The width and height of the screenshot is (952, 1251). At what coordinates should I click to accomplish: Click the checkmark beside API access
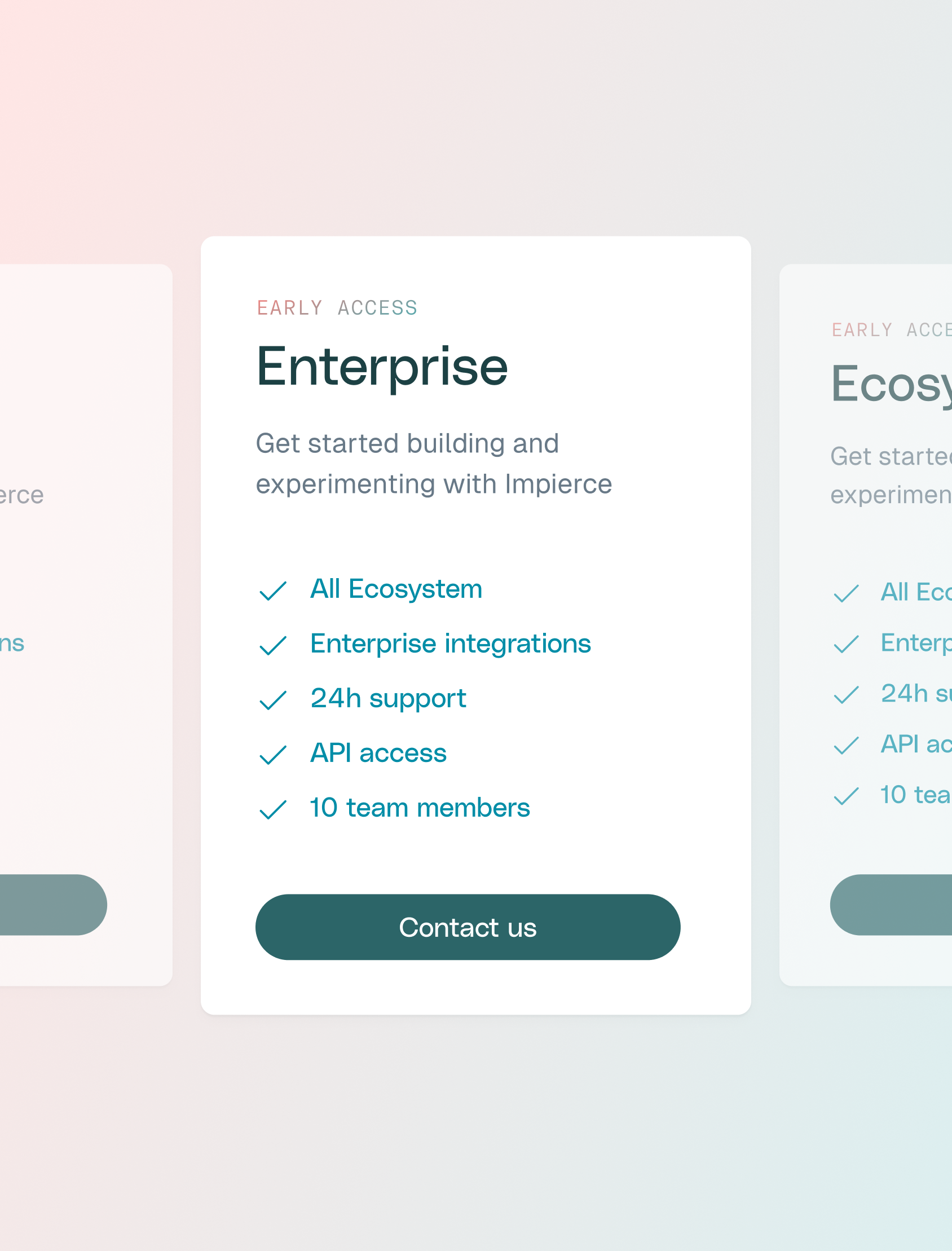pyautogui.click(x=272, y=755)
